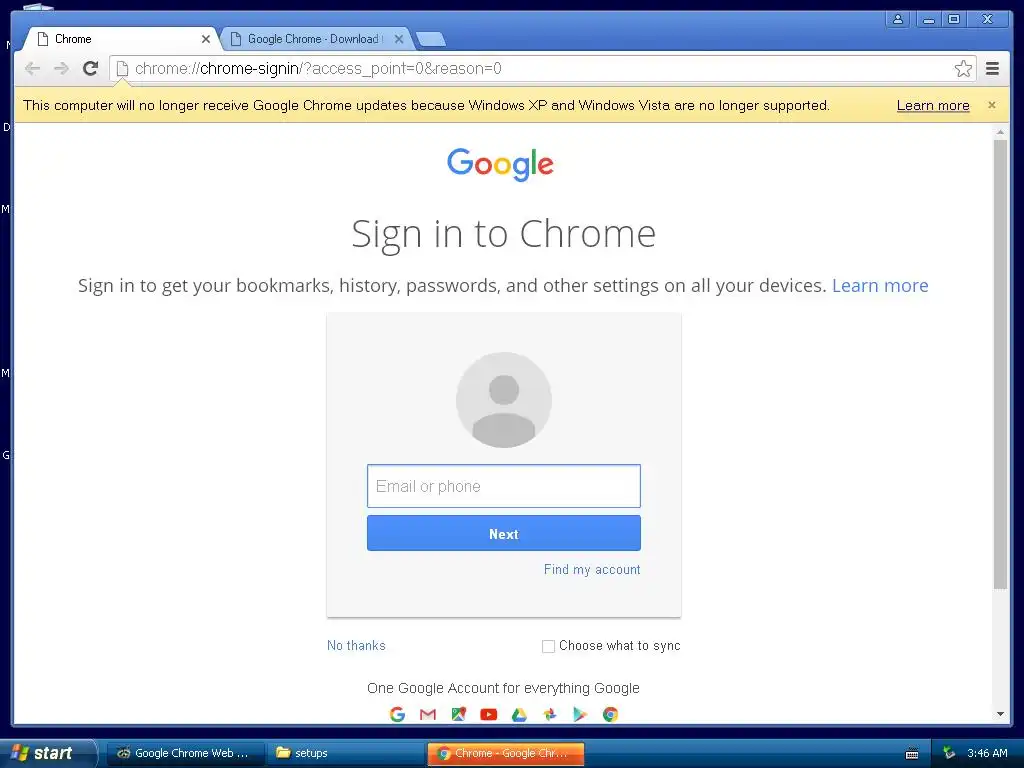Bookmark this page with the star icon

pyautogui.click(x=963, y=69)
